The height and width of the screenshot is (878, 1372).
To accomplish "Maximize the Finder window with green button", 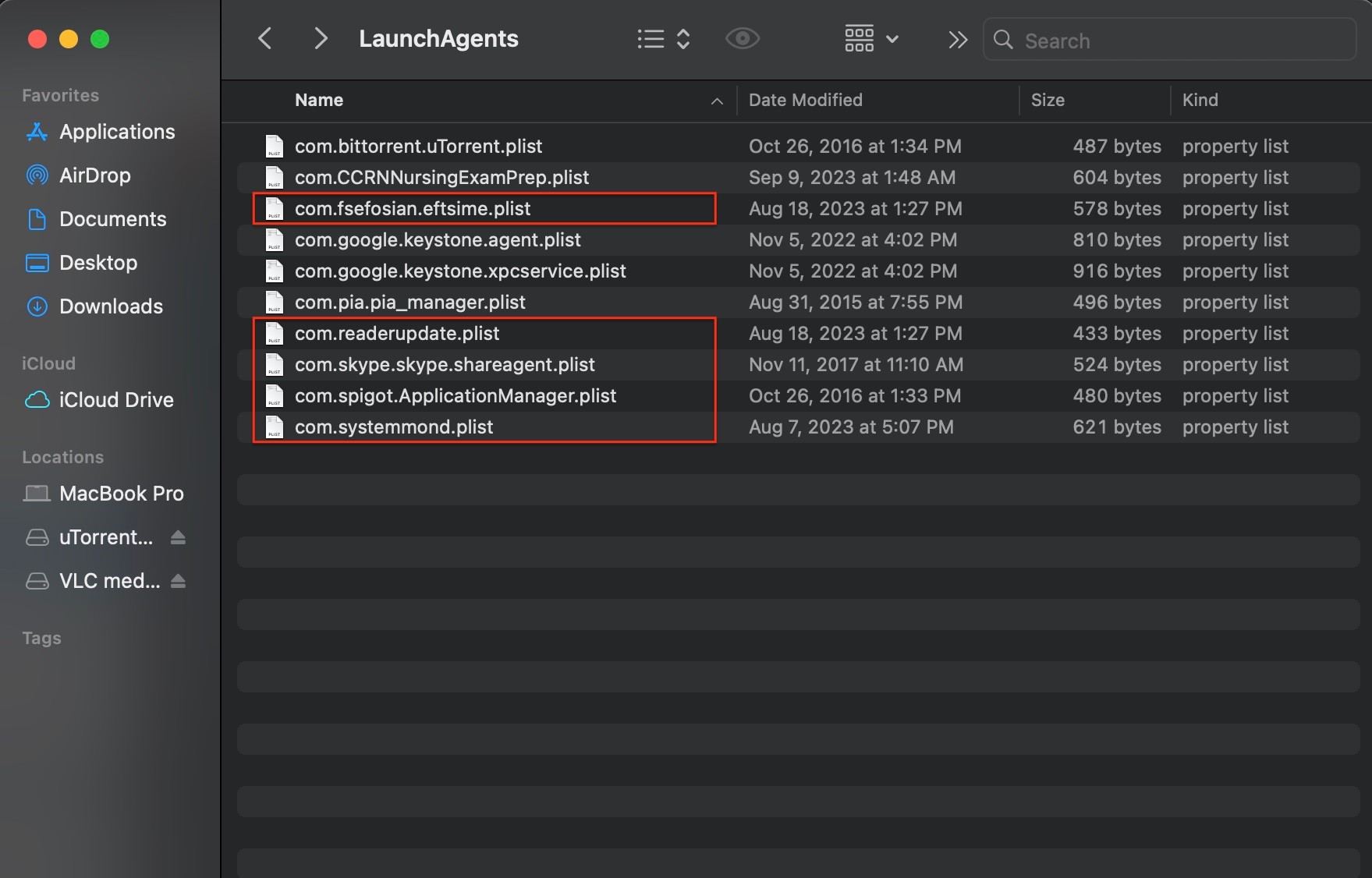I will 100,39.
